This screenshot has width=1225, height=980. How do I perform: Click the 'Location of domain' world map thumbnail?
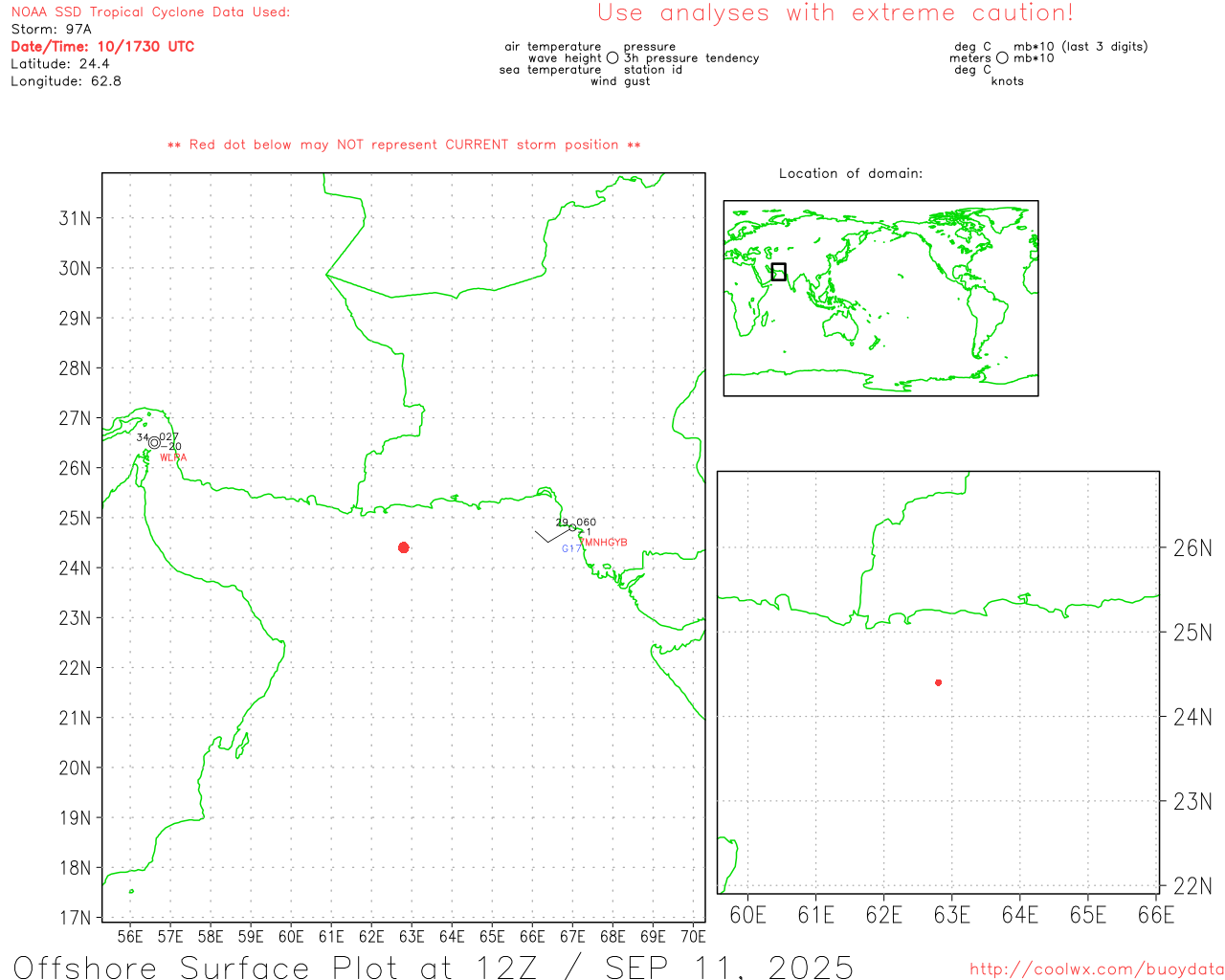click(880, 298)
